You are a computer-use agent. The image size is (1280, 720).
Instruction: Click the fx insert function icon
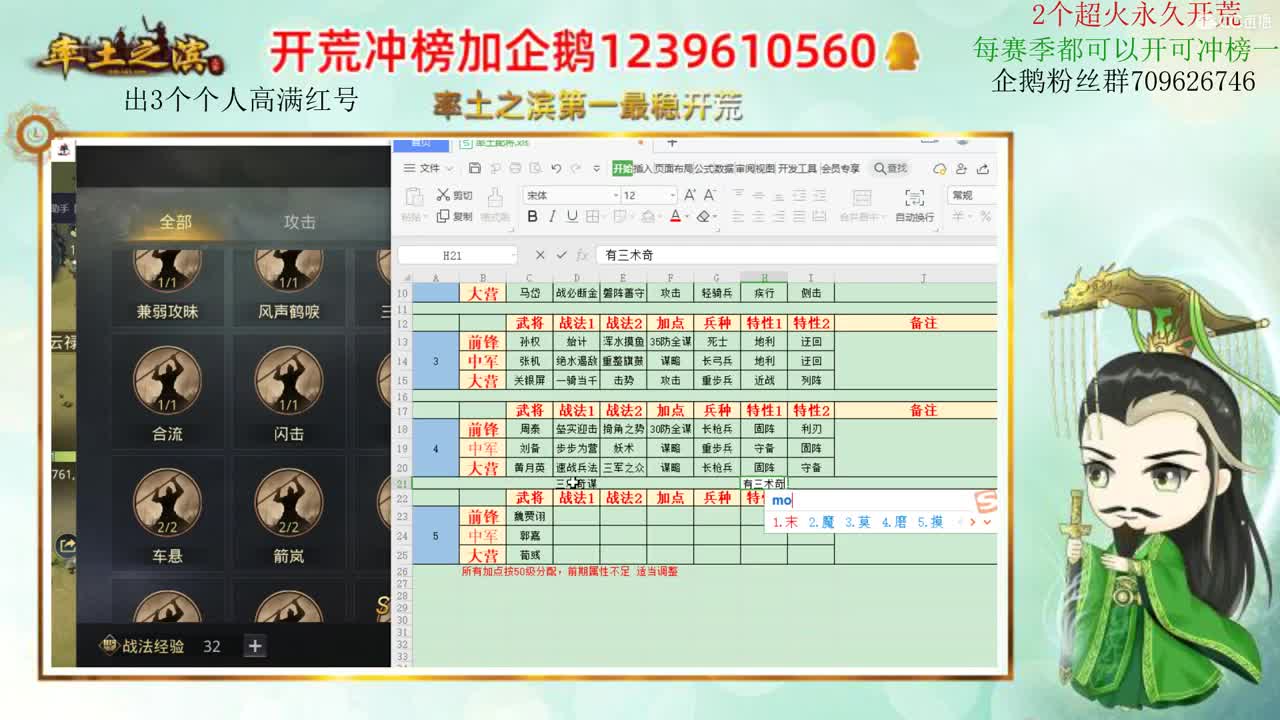pyautogui.click(x=582, y=255)
